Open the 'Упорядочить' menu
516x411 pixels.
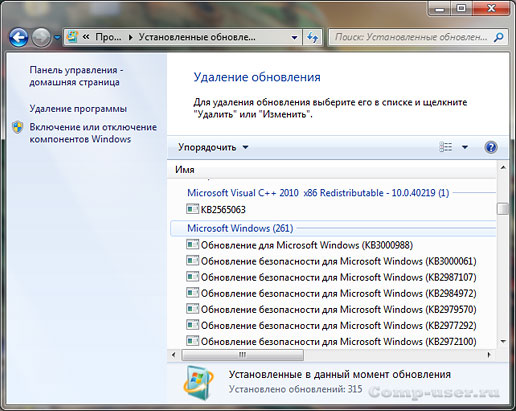tap(213, 147)
